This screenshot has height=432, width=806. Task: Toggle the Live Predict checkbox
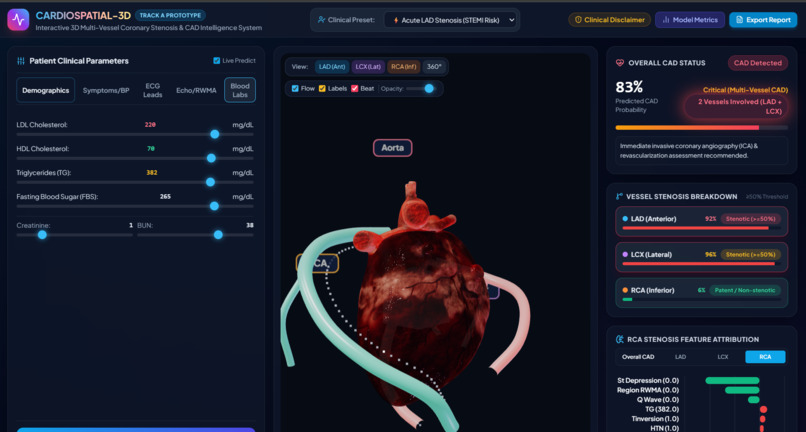click(x=216, y=61)
